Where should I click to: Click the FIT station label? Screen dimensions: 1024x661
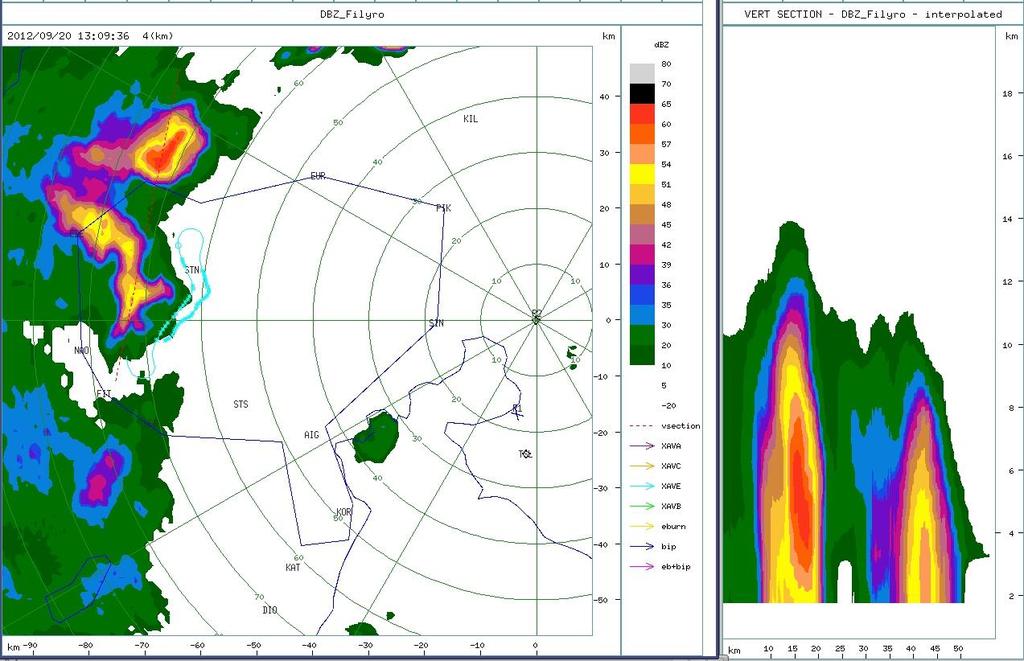click(x=104, y=393)
